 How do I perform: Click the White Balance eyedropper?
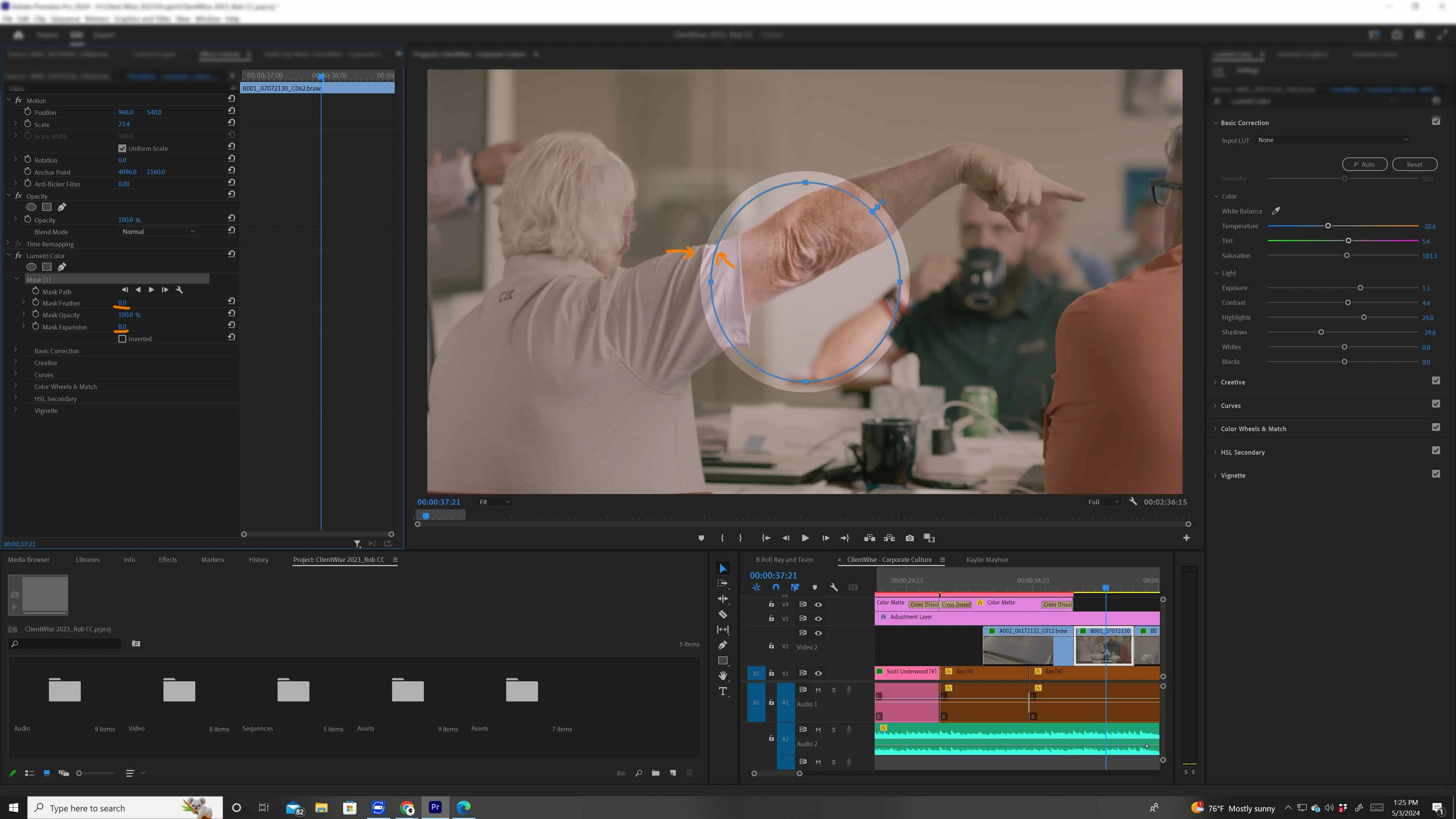coord(1276,211)
